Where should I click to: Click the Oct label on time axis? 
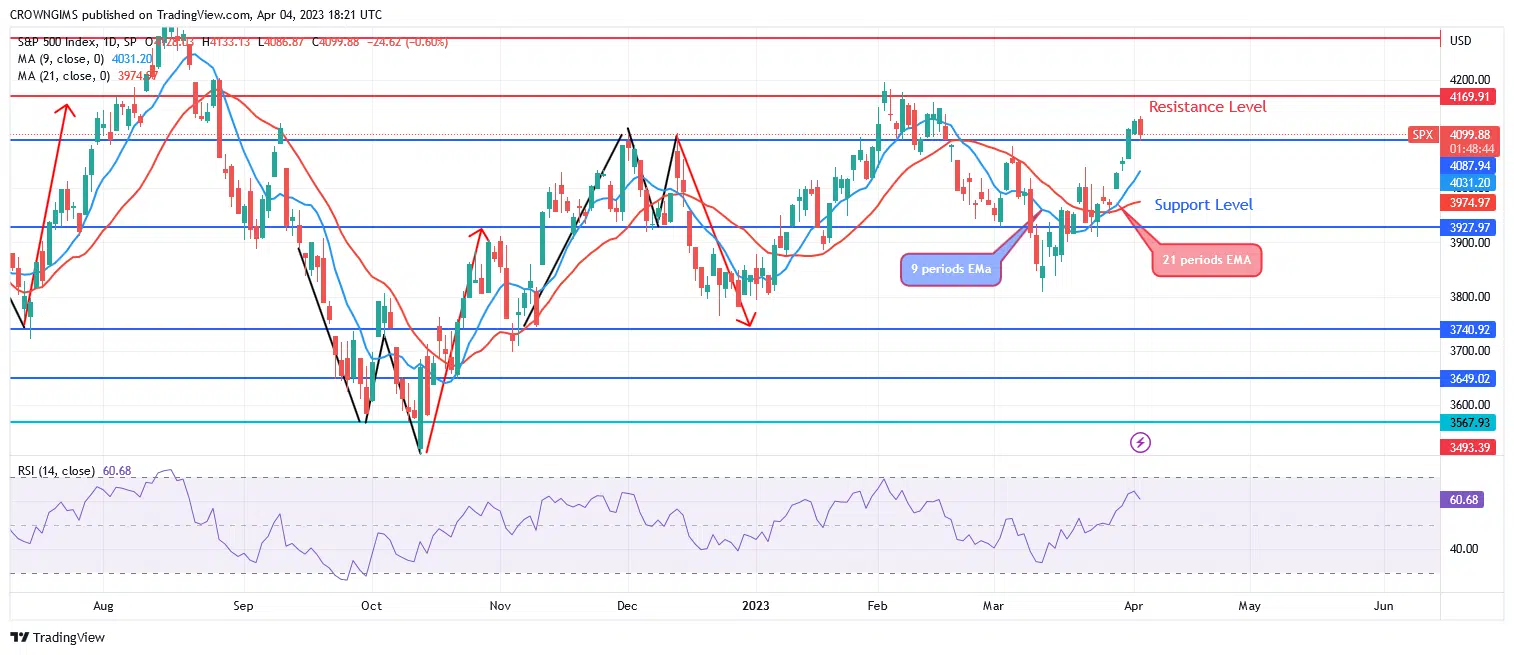tap(371, 606)
